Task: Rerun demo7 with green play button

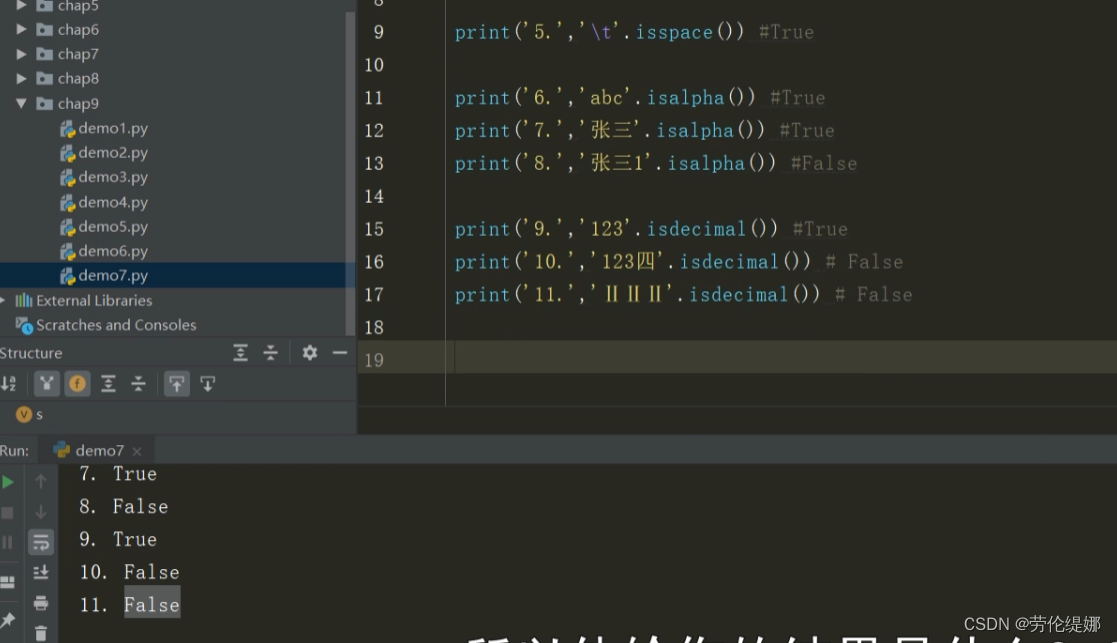Action: pyautogui.click(x=8, y=482)
